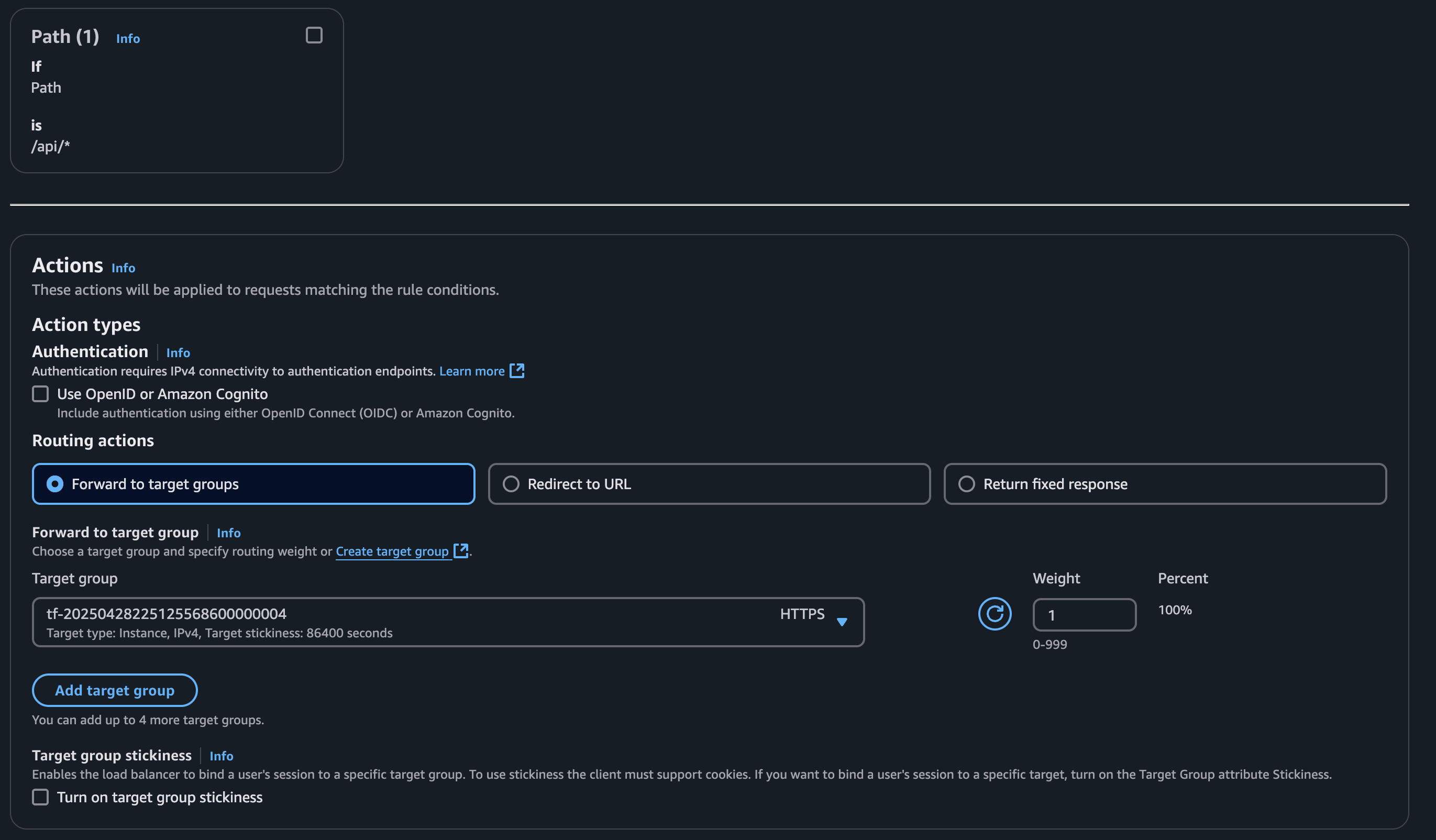The image size is (1436, 840).
Task: Click external link icon next to Learn more
Action: pos(517,371)
